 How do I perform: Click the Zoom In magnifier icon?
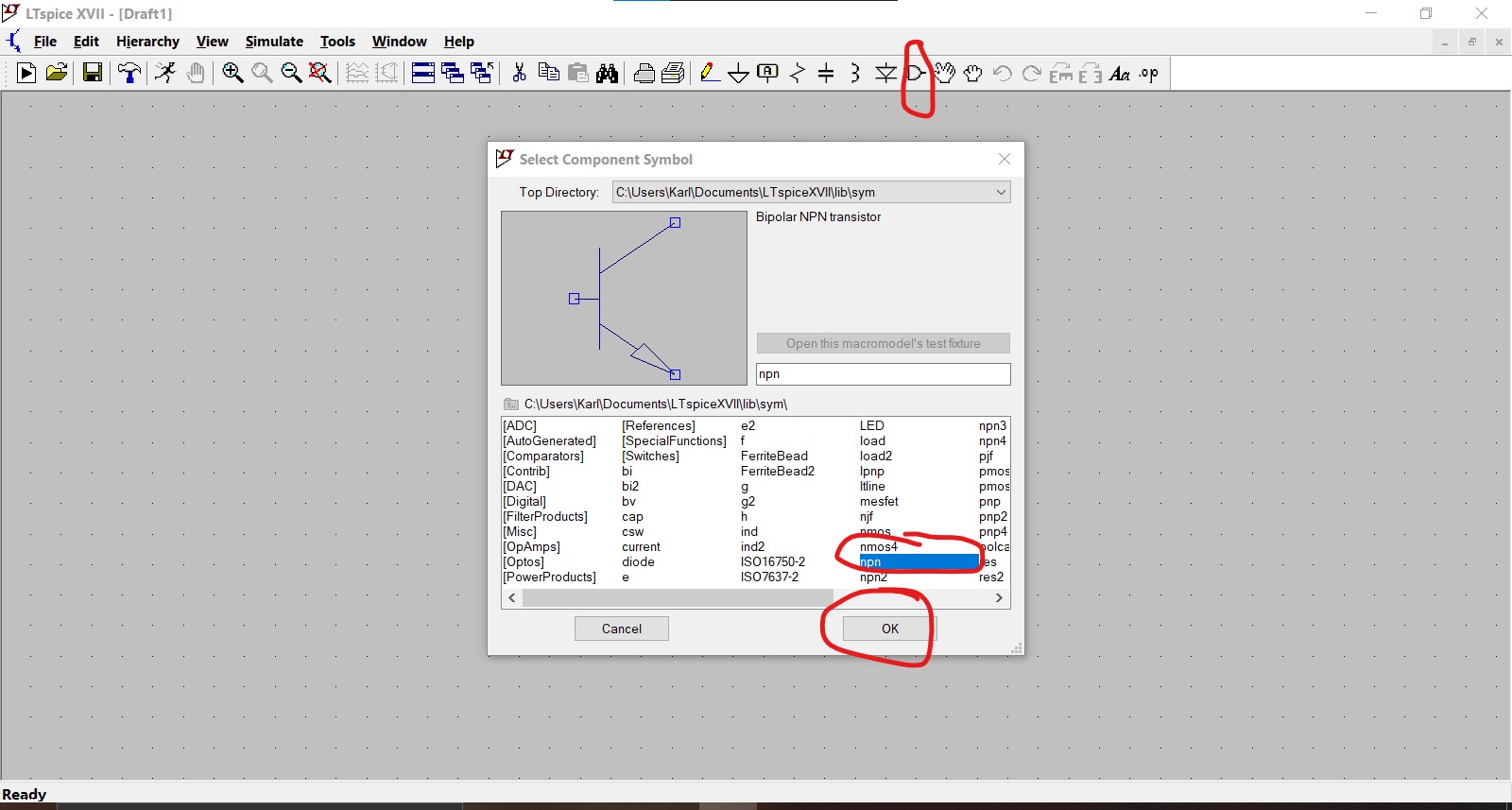point(232,73)
